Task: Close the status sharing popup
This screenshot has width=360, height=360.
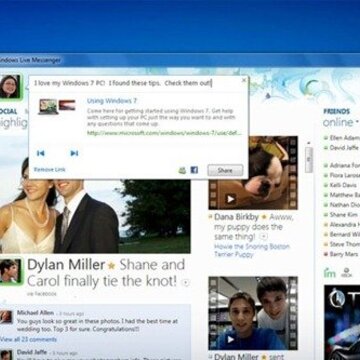Action: pos(244,80)
